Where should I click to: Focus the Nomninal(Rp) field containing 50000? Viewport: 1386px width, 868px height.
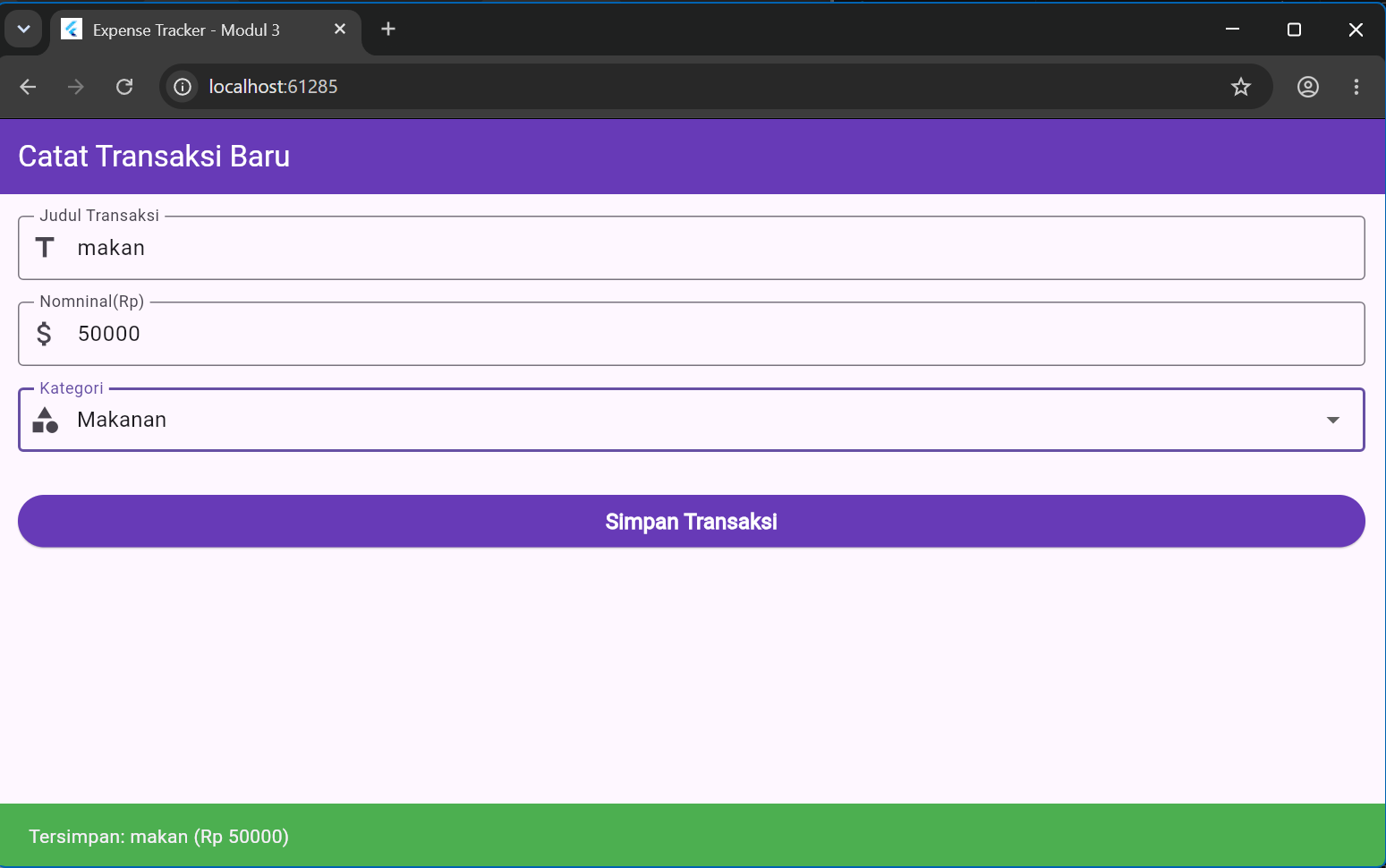[x=692, y=334]
